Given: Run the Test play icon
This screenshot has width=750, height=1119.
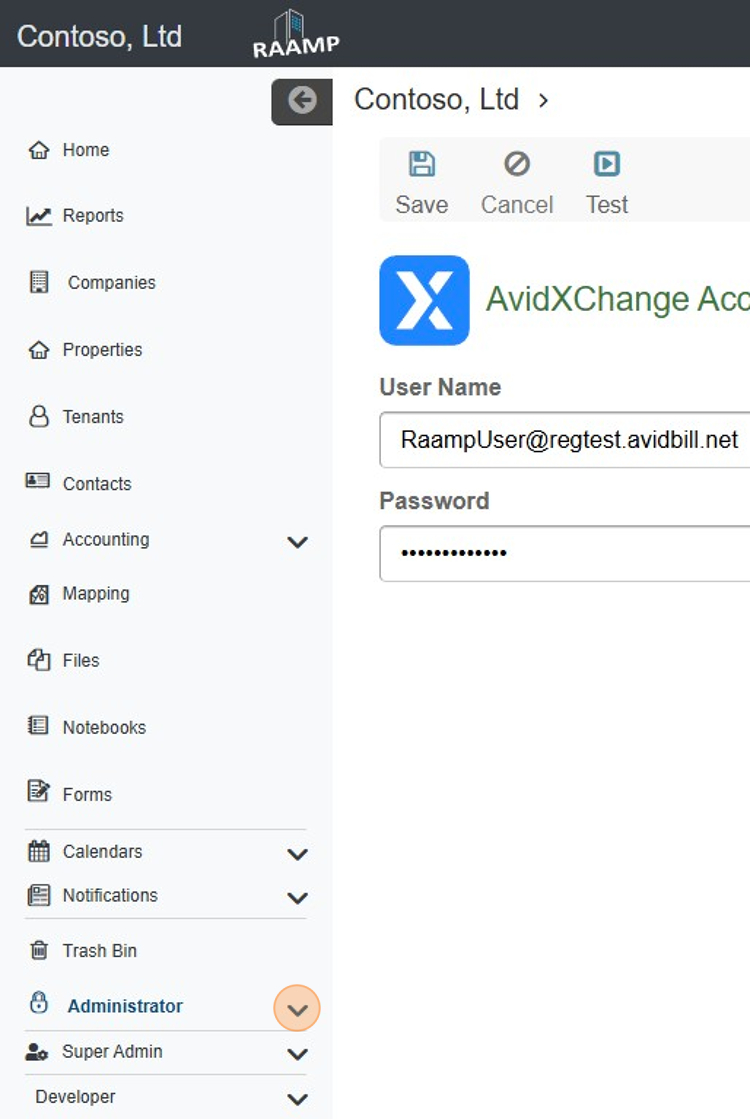Looking at the screenshot, I should click(607, 164).
